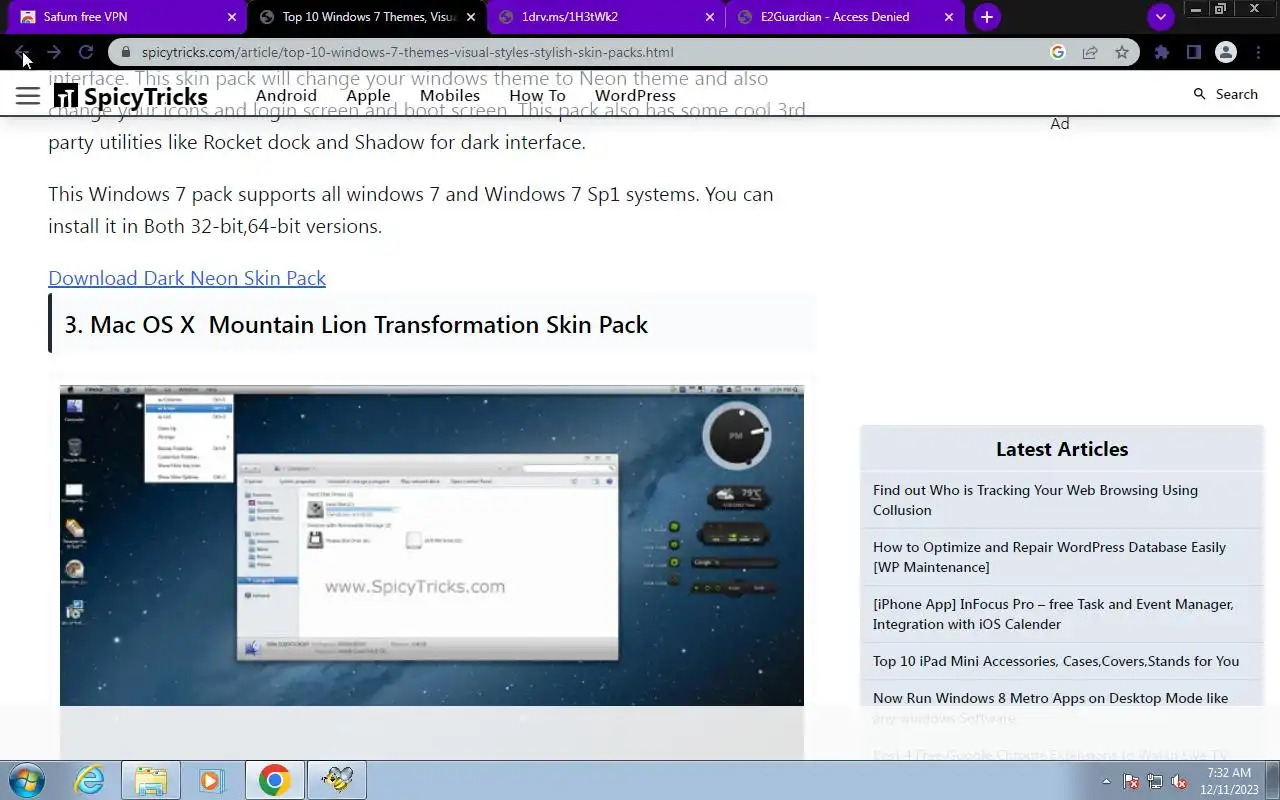Open Windows Explorer folder in taskbar
Image resolution: width=1280 pixels, height=800 pixels.
151,780
